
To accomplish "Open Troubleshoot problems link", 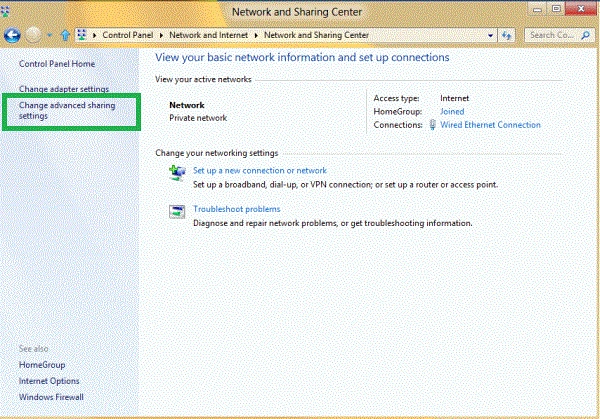I will (x=236, y=209).
